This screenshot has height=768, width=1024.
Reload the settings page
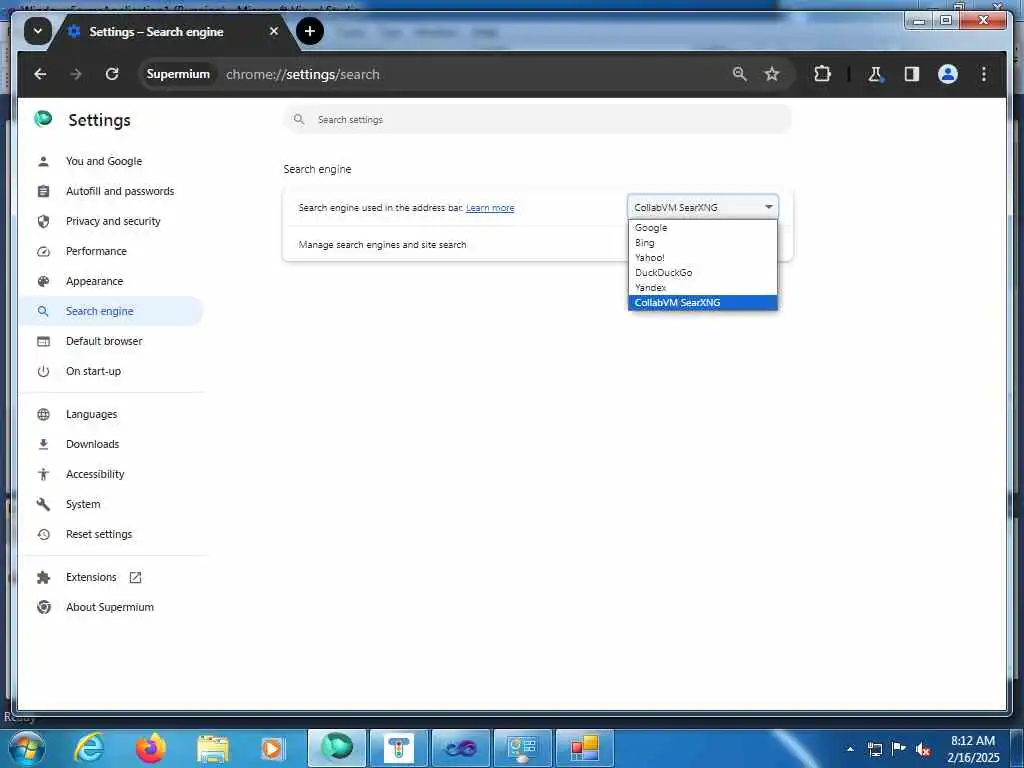pyautogui.click(x=112, y=74)
